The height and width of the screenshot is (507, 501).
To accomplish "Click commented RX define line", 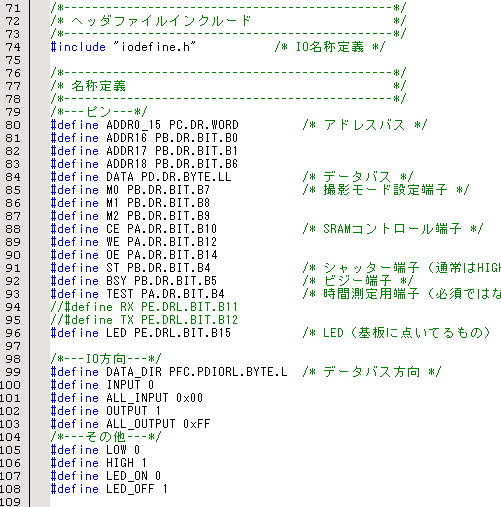I will point(144,307).
